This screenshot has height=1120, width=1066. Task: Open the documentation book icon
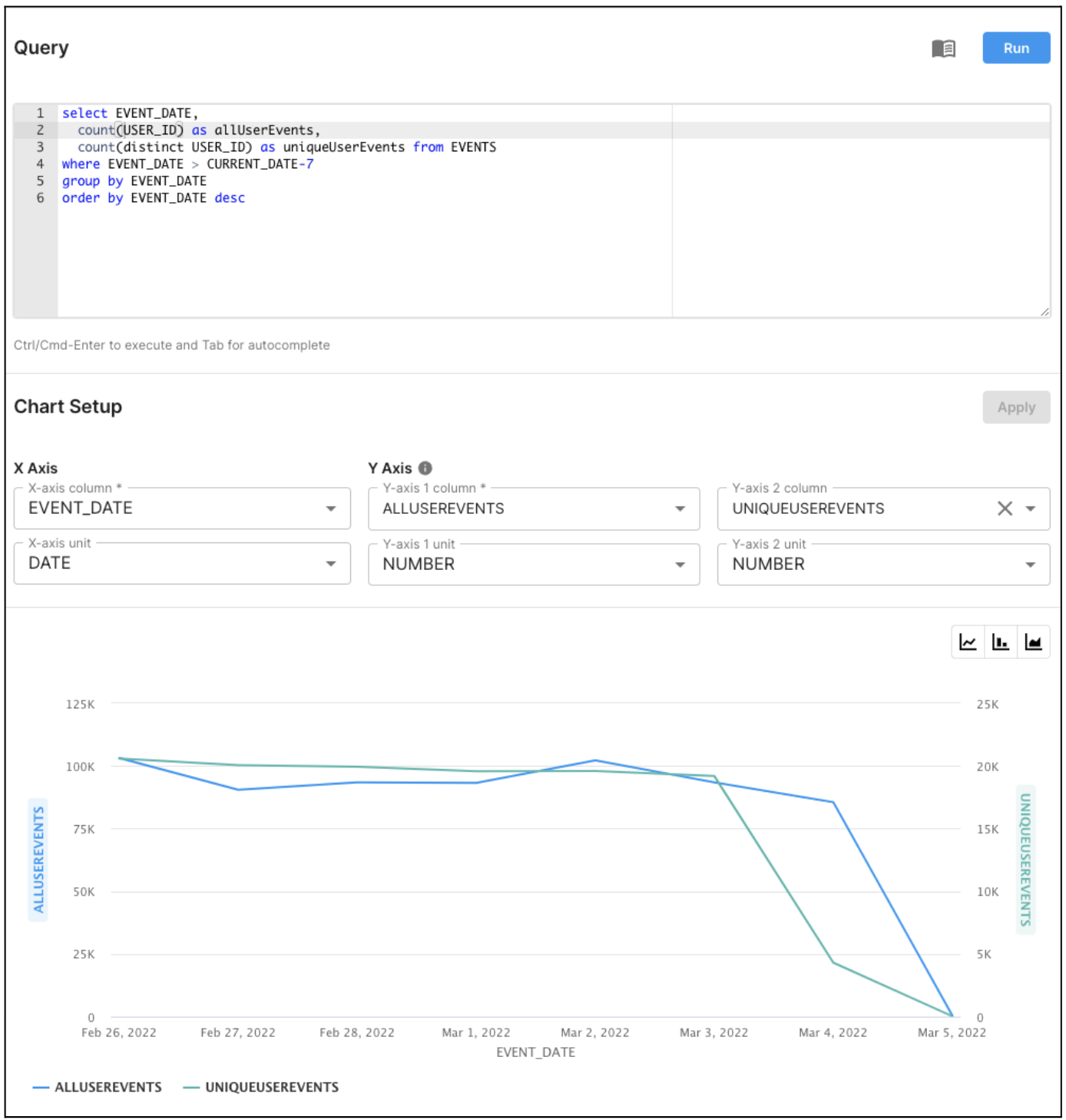pyautogui.click(x=943, y=48)
